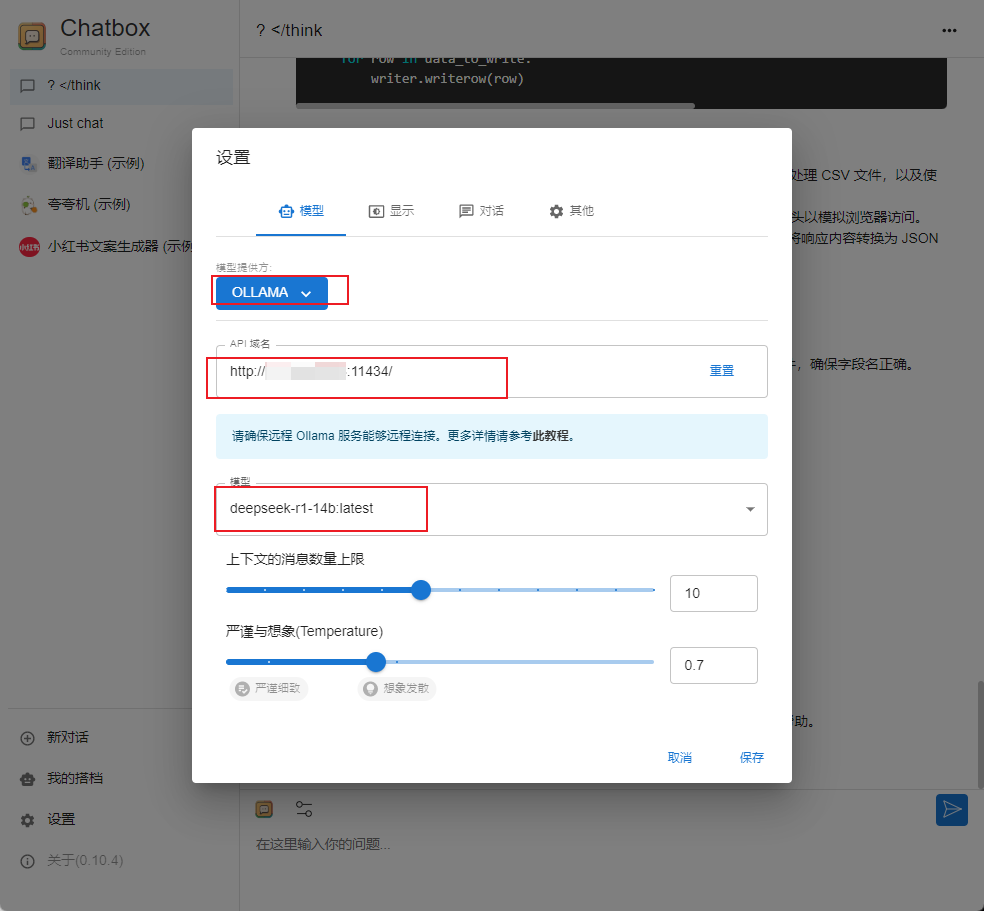
Task: Click the 取消 button
Action: click(x=679, y=757)
